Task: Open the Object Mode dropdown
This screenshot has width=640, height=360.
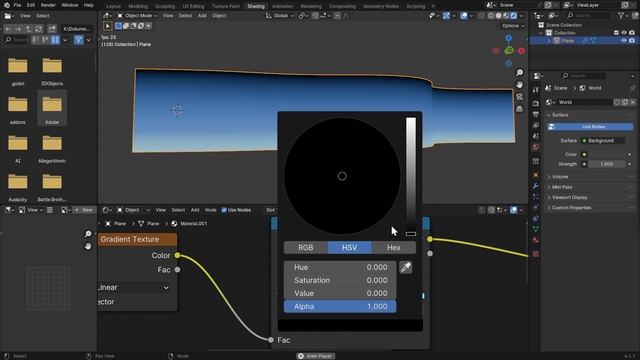Action: click(x=137, y=16)
